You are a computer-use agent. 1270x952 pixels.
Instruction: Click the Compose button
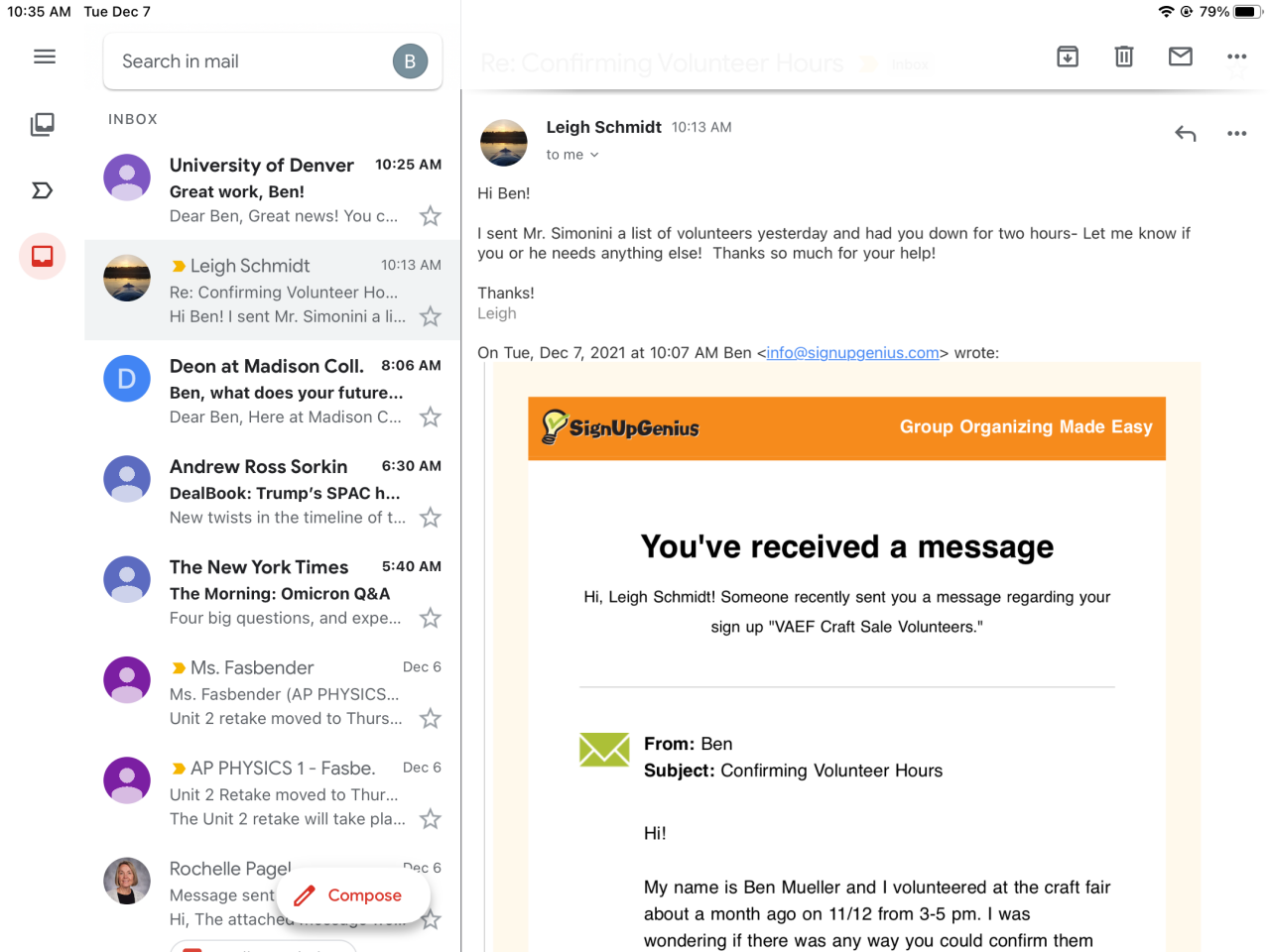point(353,895)
